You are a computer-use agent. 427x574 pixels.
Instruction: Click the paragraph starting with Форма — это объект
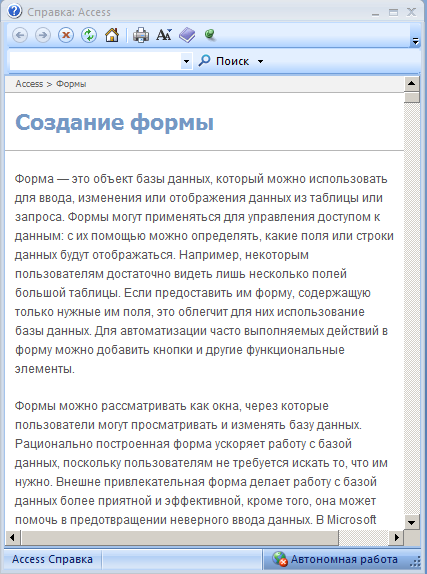point(204,274)
